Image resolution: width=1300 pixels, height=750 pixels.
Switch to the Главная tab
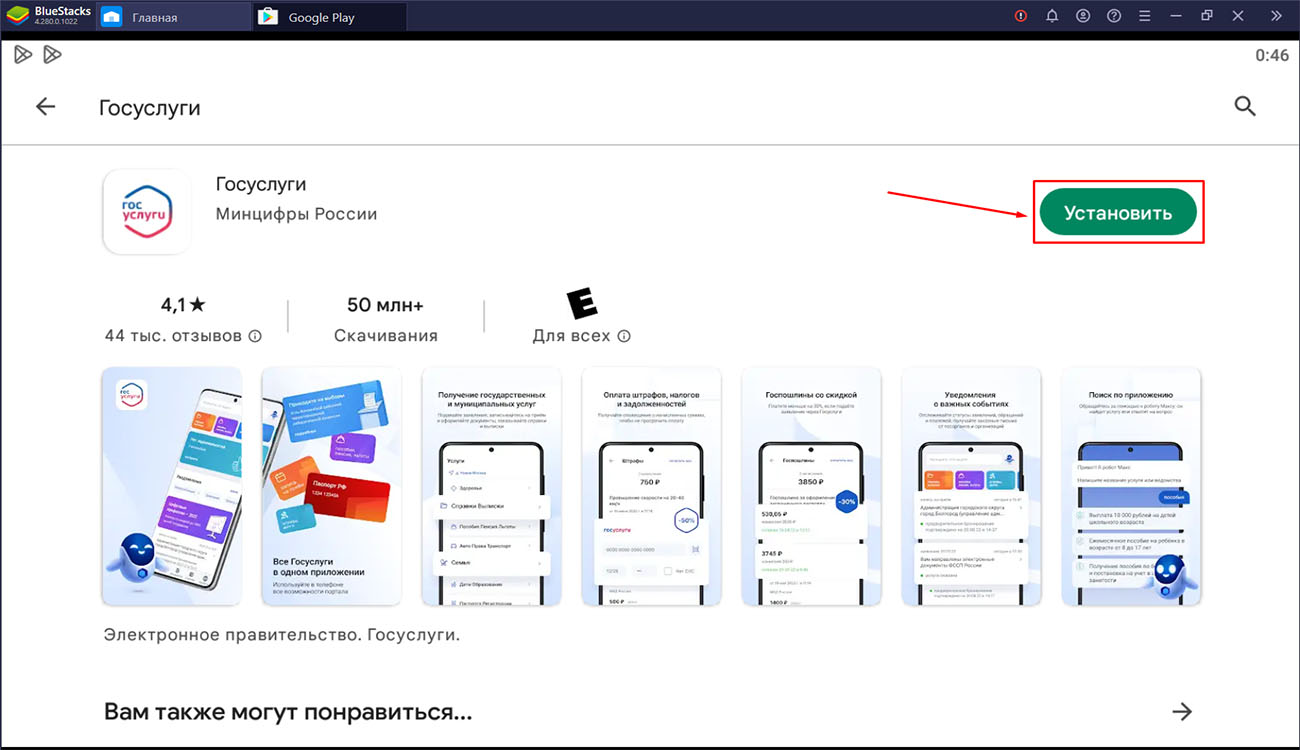coord(172,17)
